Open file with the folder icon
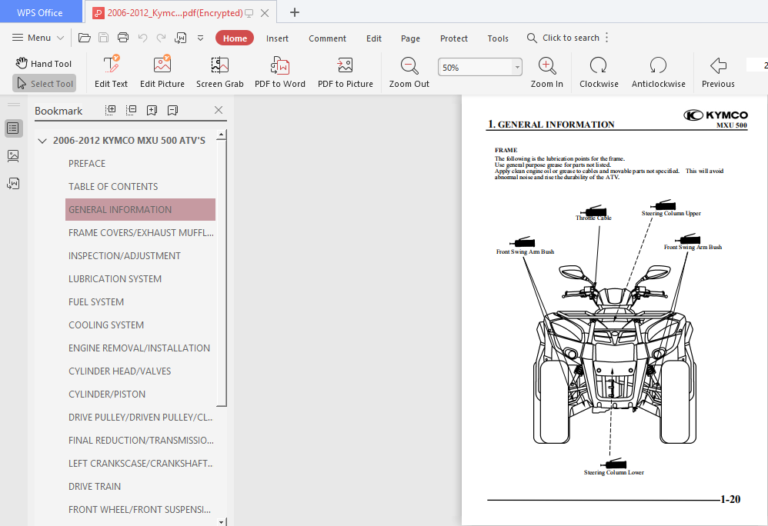 (x=84, y=38)
